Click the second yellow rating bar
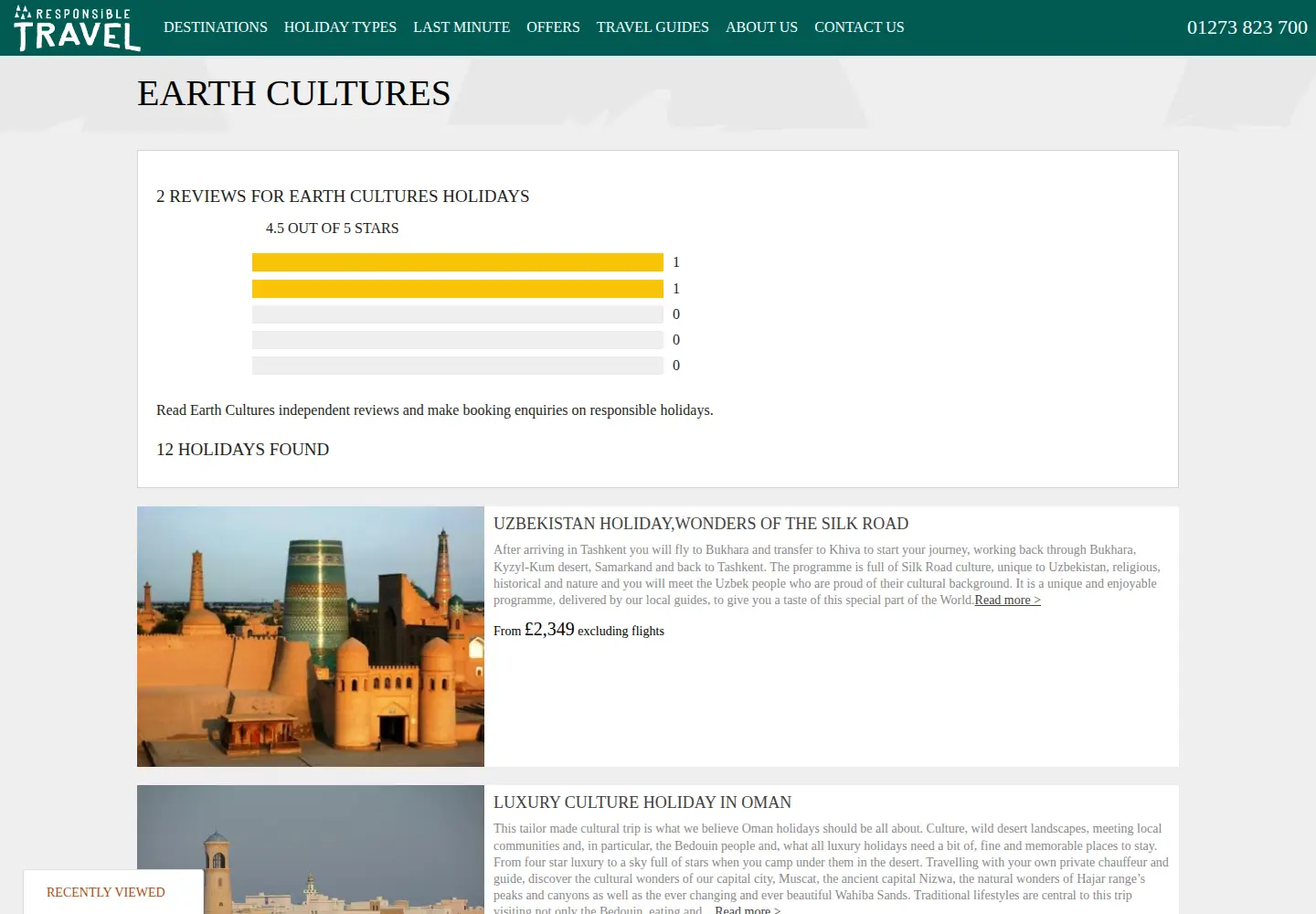 click(x=458, y=289)
